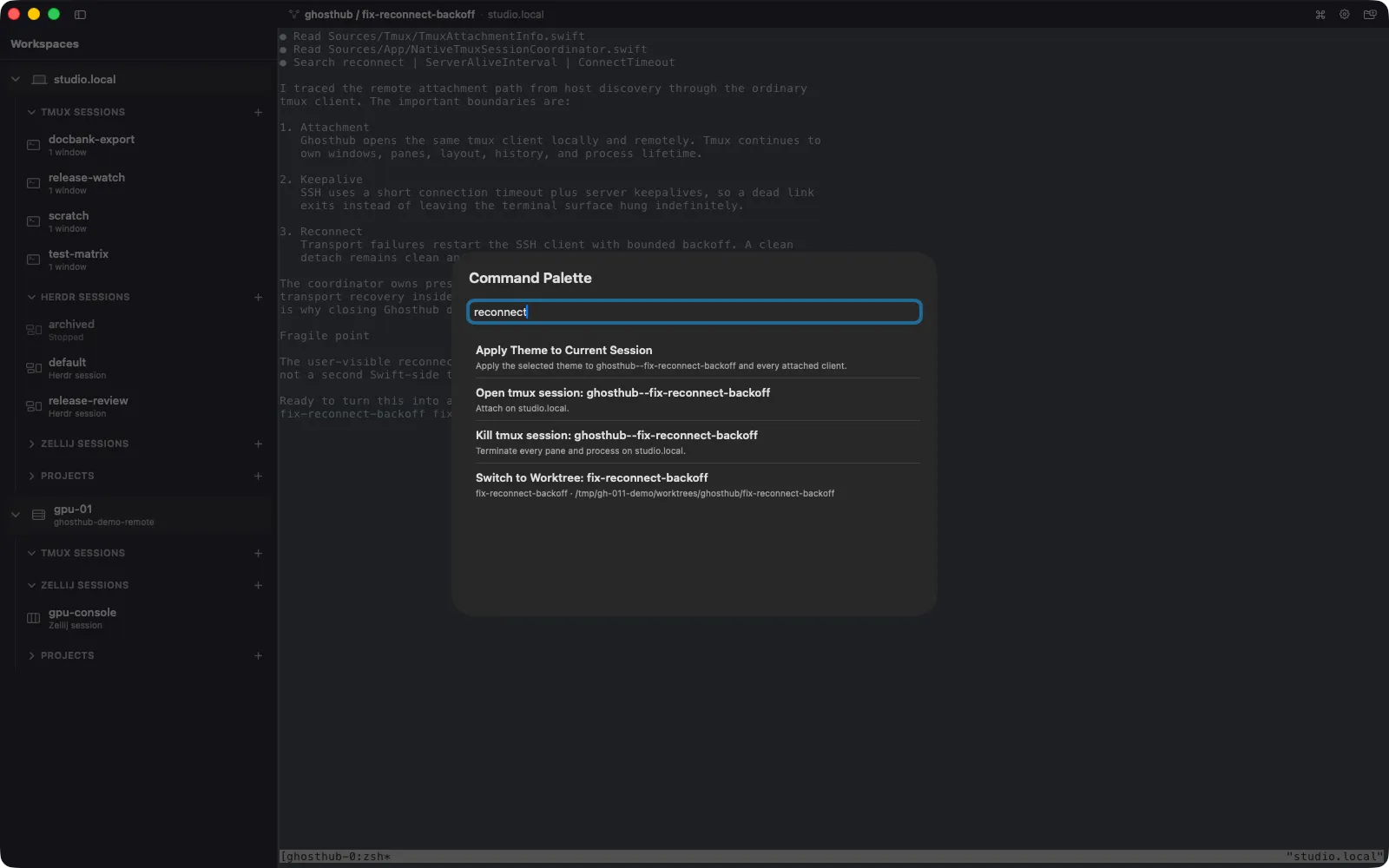Add a new Herdr session
Image resolution: width=1389 pixels, height=868 pixels.
pos(258,297)
